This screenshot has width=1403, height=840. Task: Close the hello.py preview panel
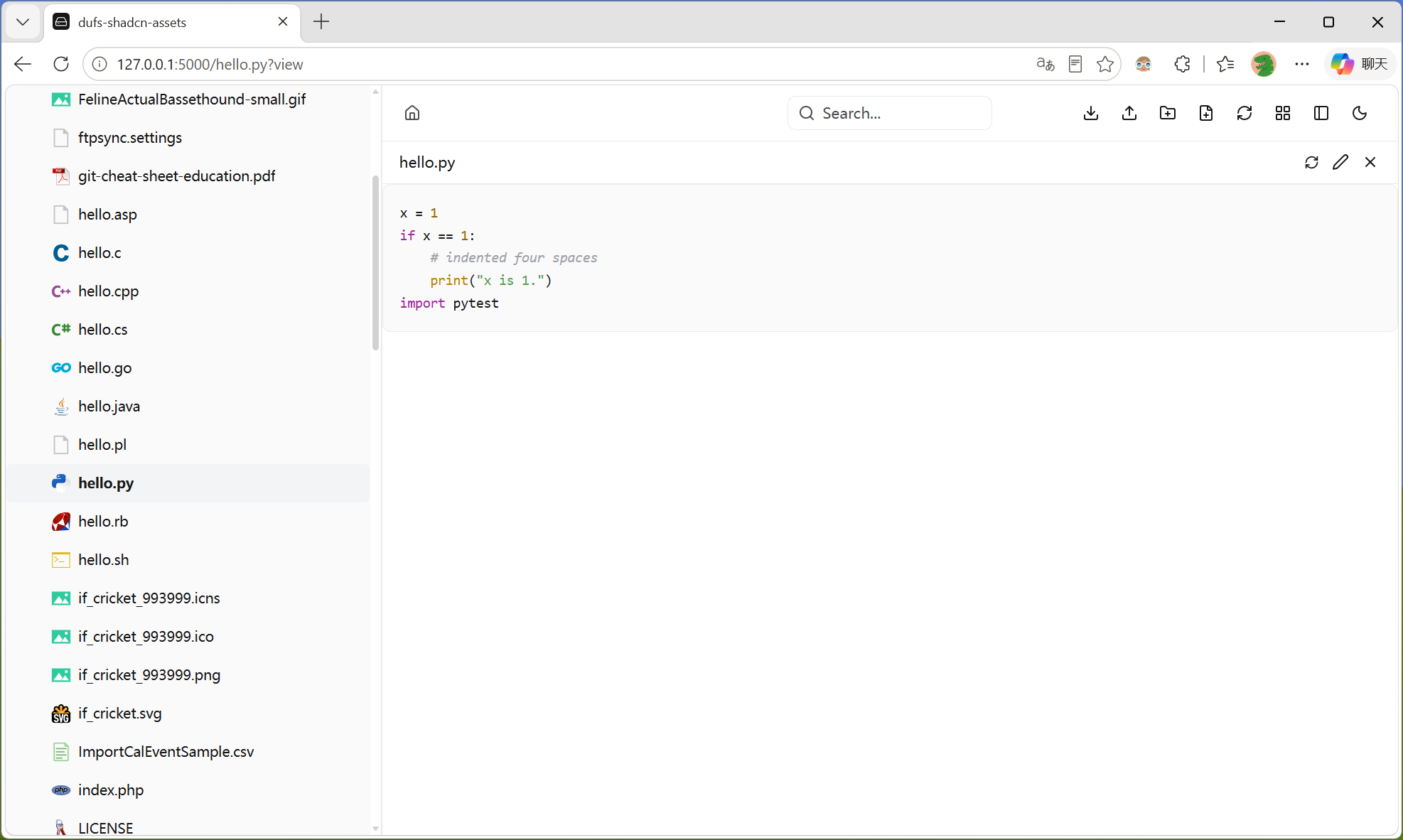point(1370,162)
